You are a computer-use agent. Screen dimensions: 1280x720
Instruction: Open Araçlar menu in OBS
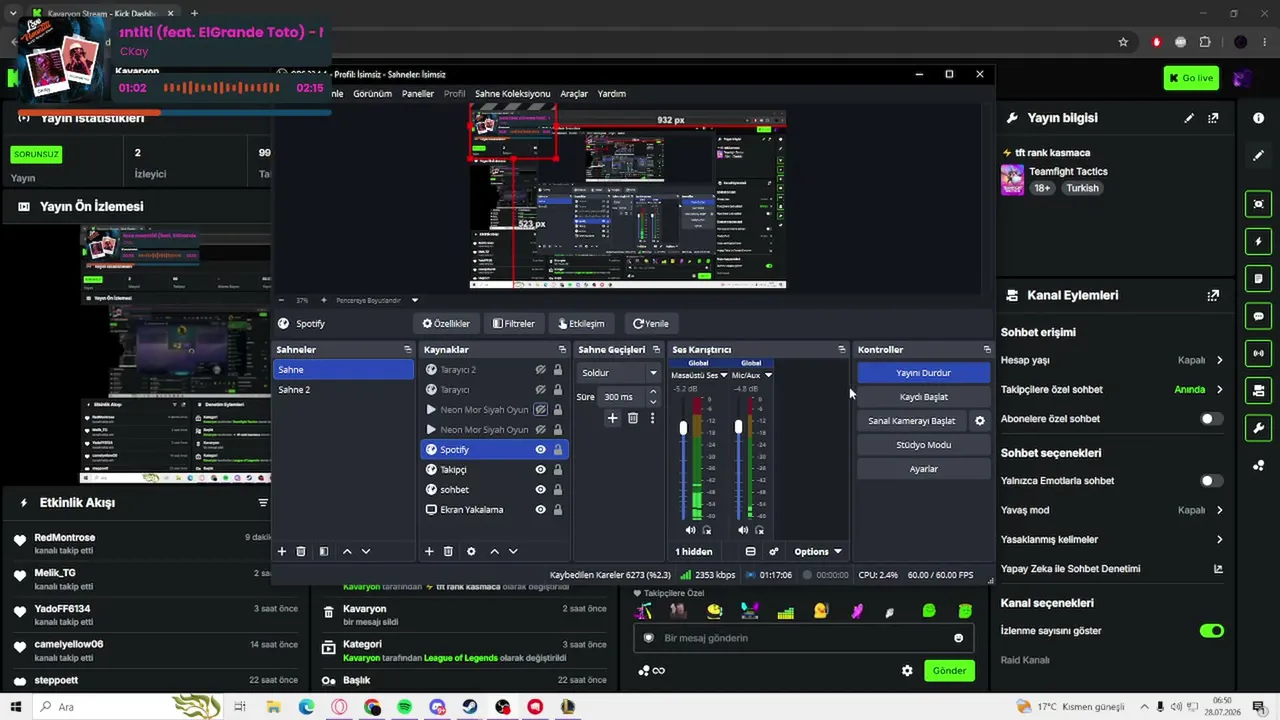click(x=574, y=94)
